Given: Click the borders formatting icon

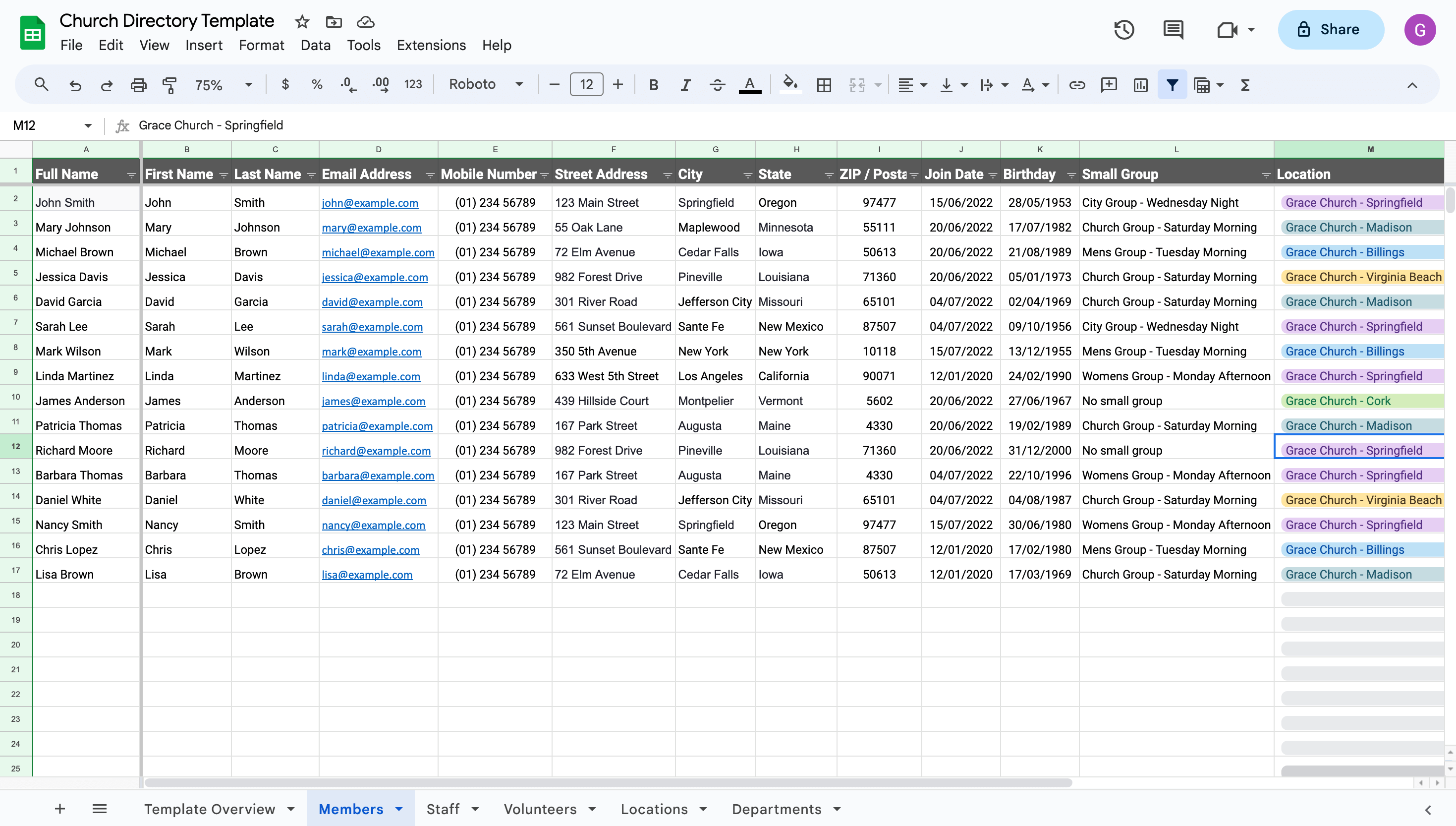Looking at the screenshot, I should (x=824, y=85).
